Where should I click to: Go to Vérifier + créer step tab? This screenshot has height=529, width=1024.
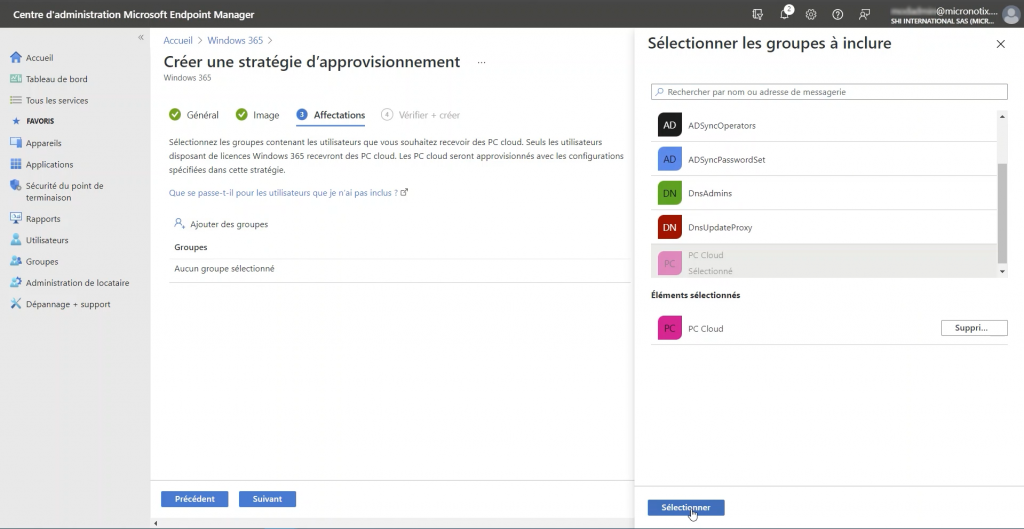[x=421, y=115]
